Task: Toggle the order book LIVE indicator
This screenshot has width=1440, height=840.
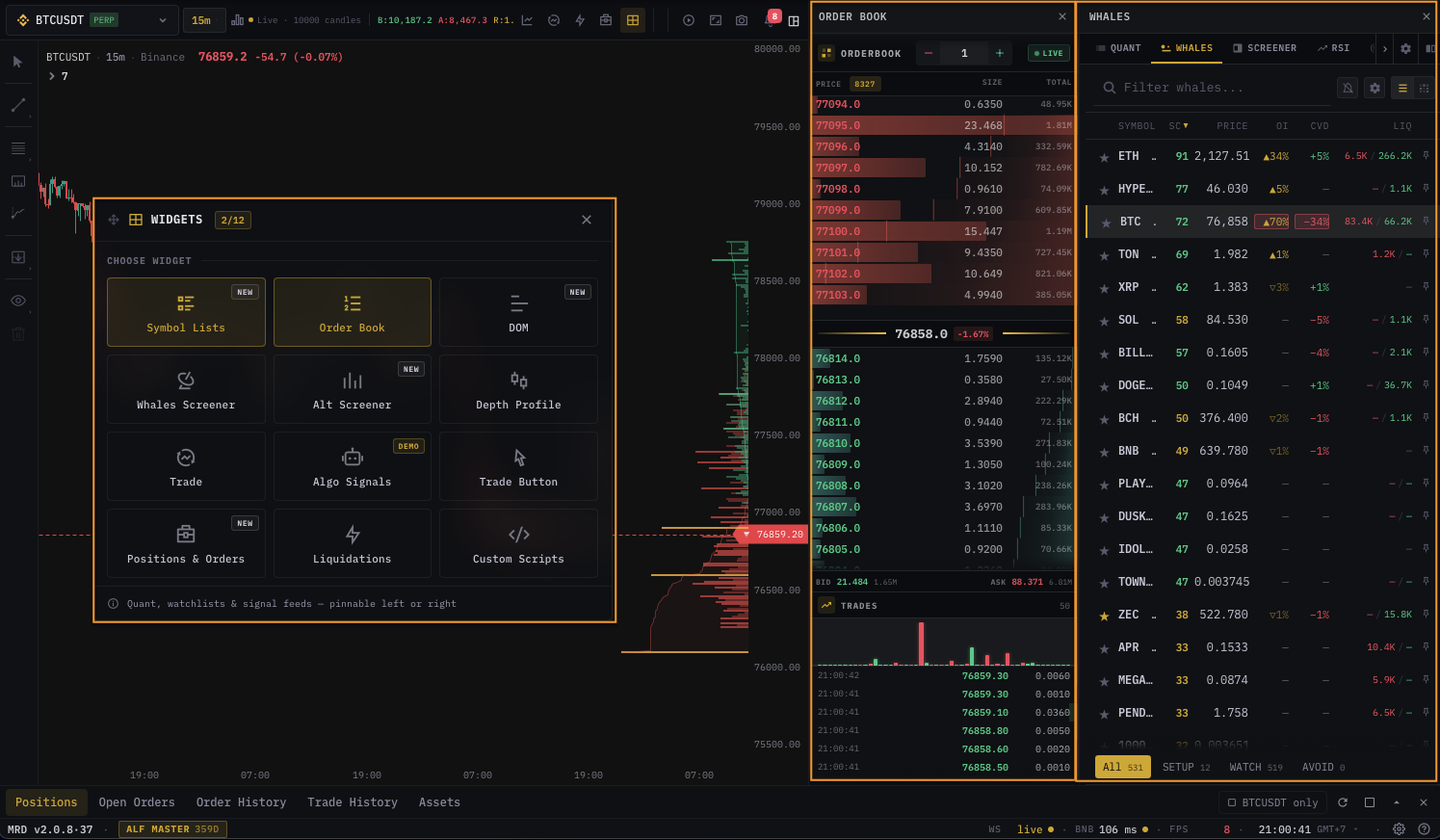Action: tap(1049, 54)
